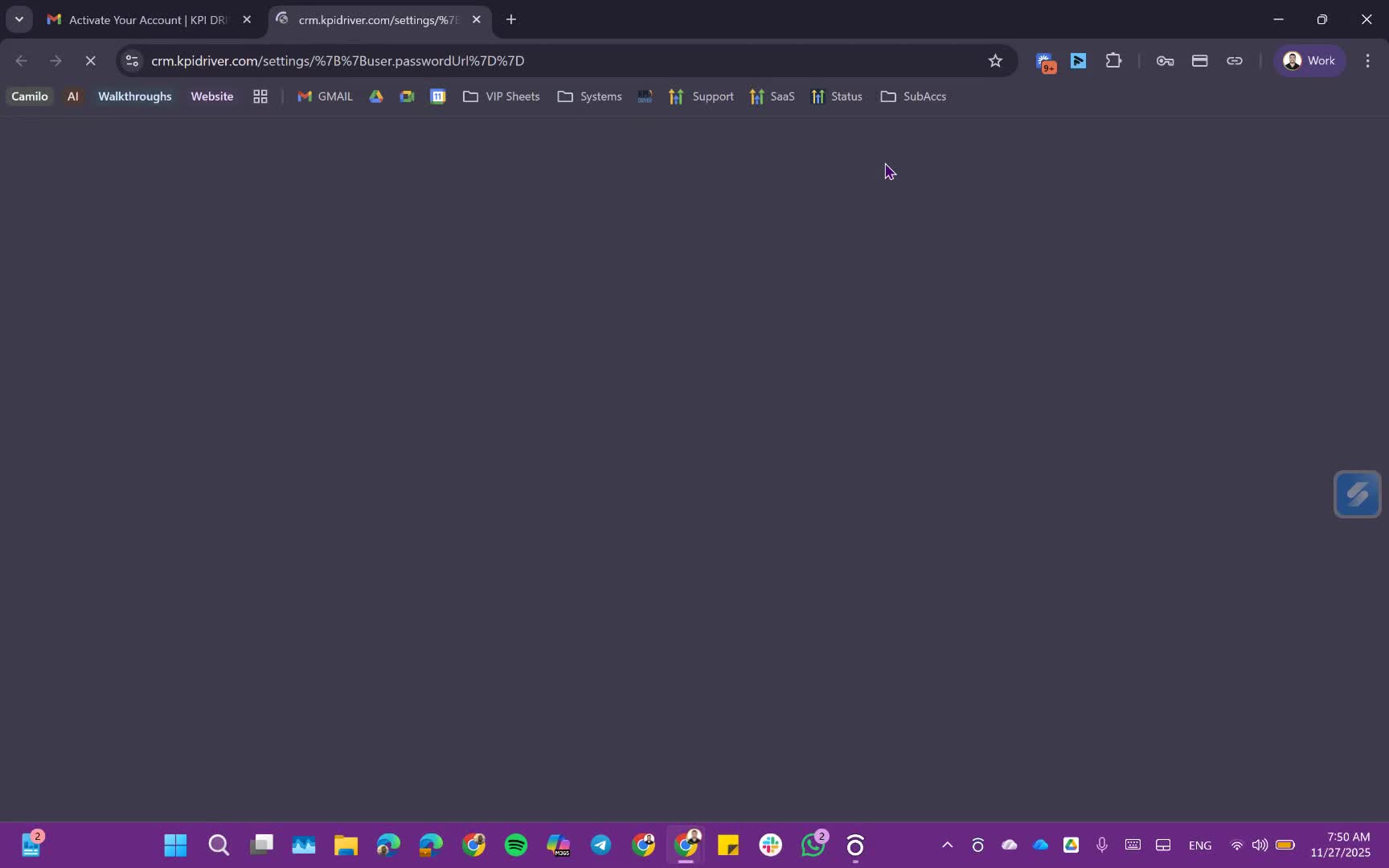Bookmark this page with the star icon
Viewport: 1389px width, 868px height.
995,60
